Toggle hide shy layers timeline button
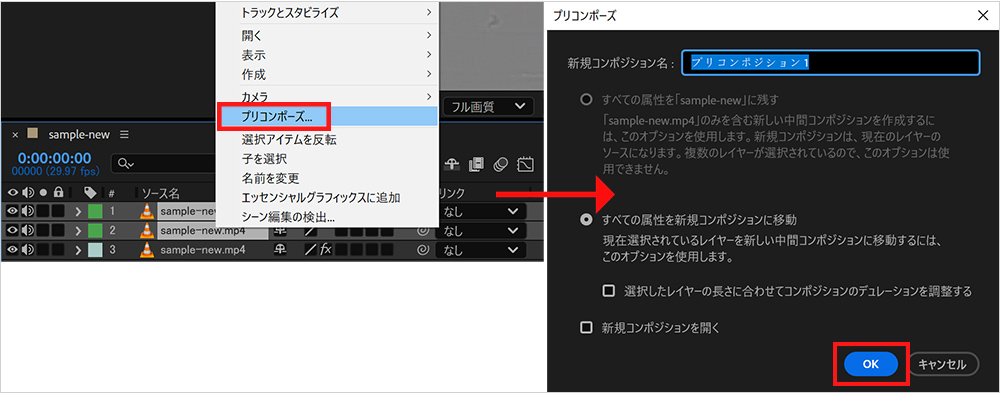1000x416 pixels. click(452, 164)
